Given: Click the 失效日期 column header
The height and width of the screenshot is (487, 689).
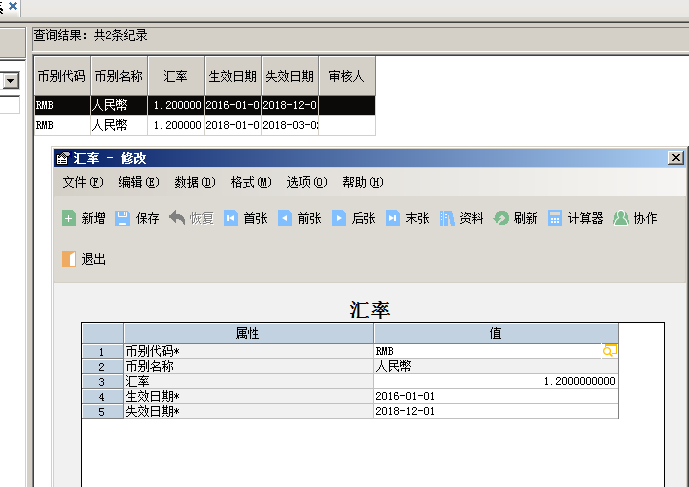Looking at the screenshot, I should point(290,76).
